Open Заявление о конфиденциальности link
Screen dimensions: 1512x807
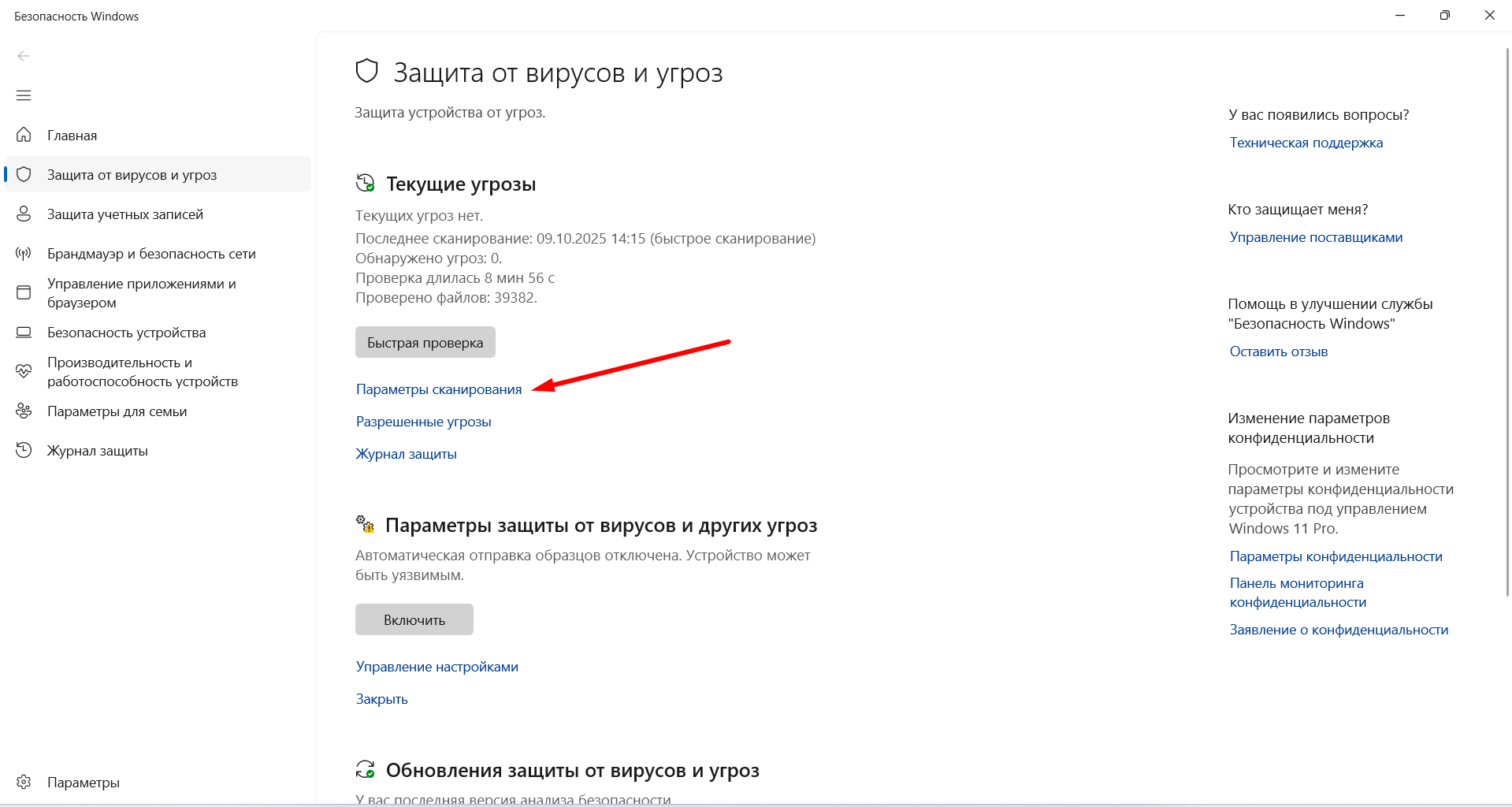pos(1339,630)
